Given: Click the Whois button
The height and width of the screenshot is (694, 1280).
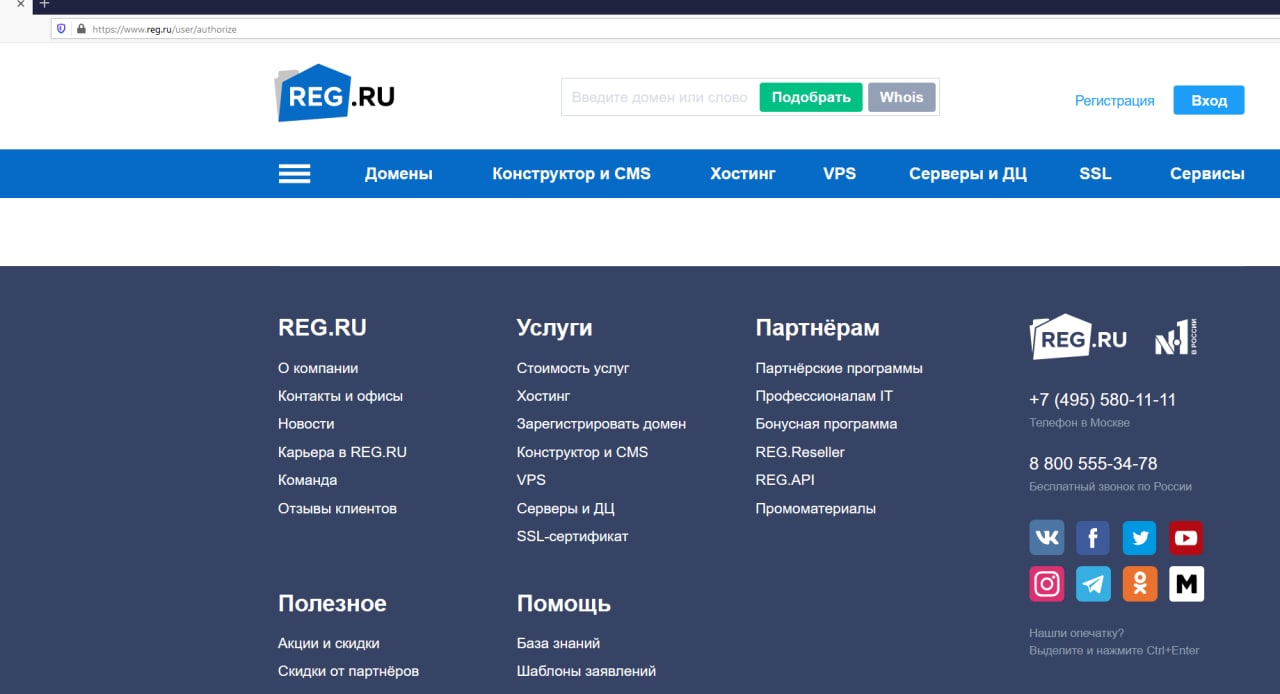Looking at the screenshot, I should 902,97.
